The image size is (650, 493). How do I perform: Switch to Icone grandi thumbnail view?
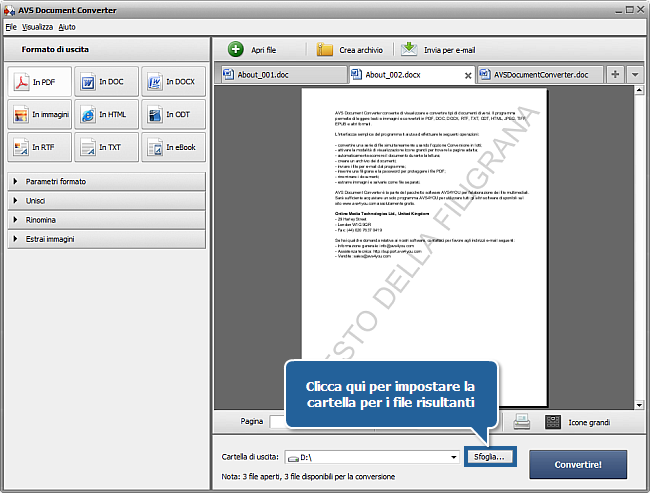click(553, 422)
